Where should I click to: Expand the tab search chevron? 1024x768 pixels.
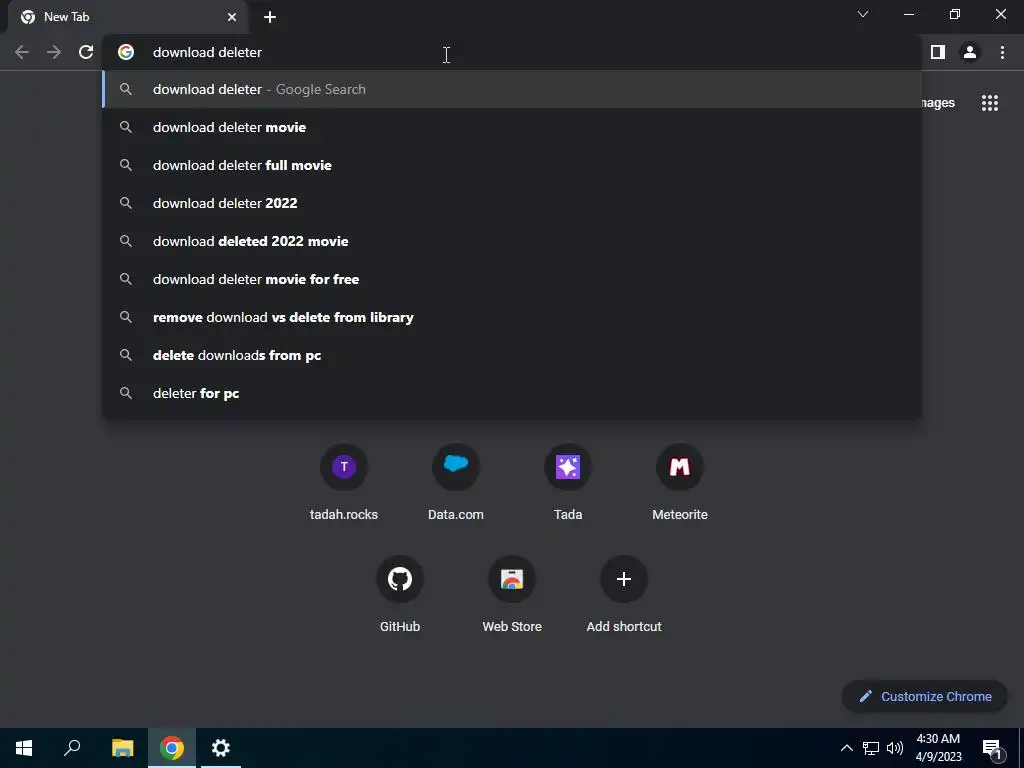coord(863,14)
